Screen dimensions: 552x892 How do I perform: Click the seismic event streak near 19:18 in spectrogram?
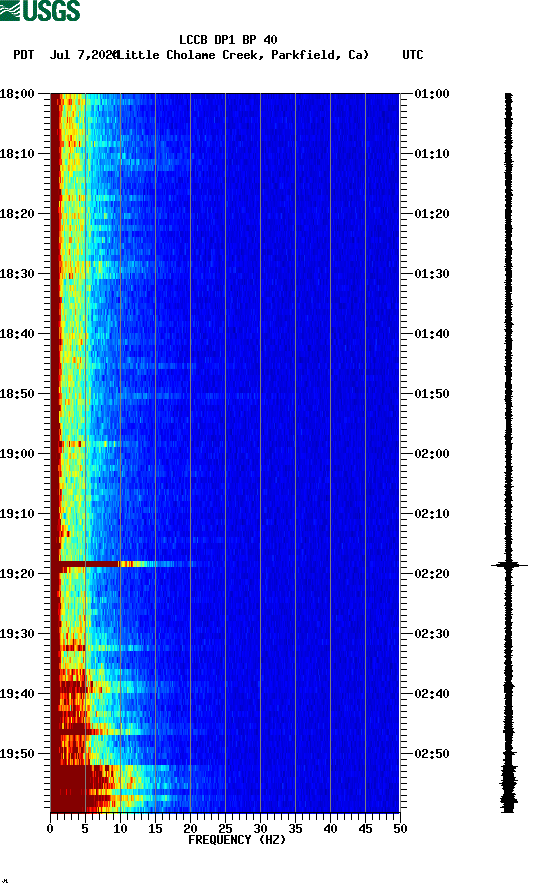[x=123, y=564]
